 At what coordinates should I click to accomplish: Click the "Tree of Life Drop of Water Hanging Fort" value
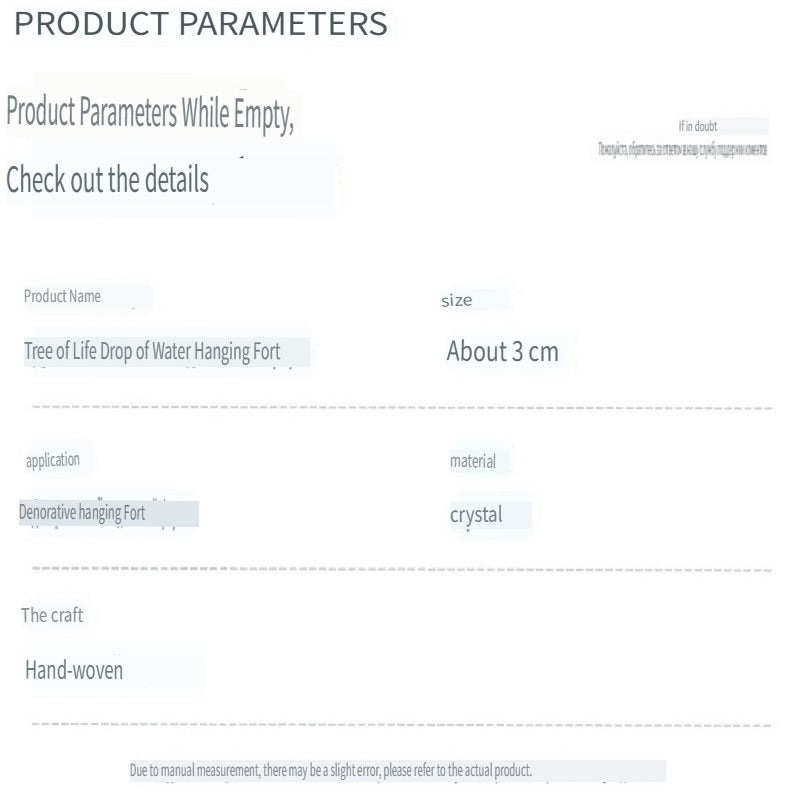[x=152, y=352]
